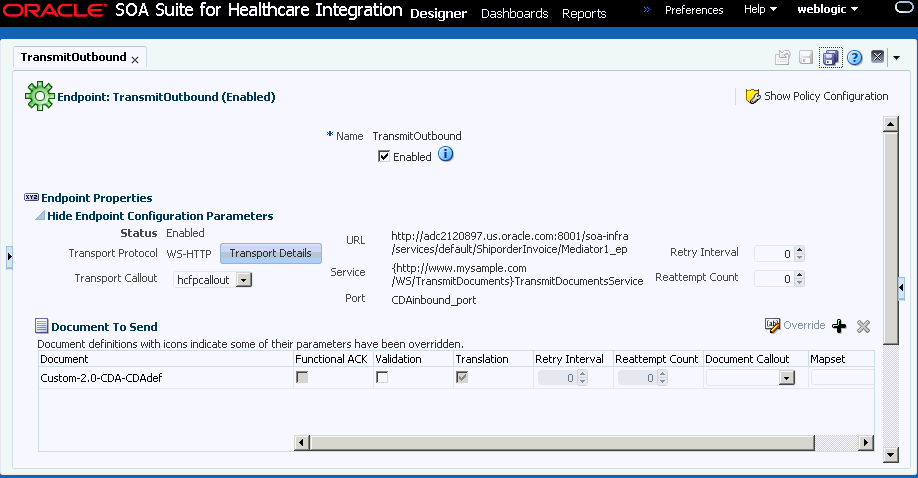Click the oval icon in top-right corner
918x478 pixels.
point(905,8)
